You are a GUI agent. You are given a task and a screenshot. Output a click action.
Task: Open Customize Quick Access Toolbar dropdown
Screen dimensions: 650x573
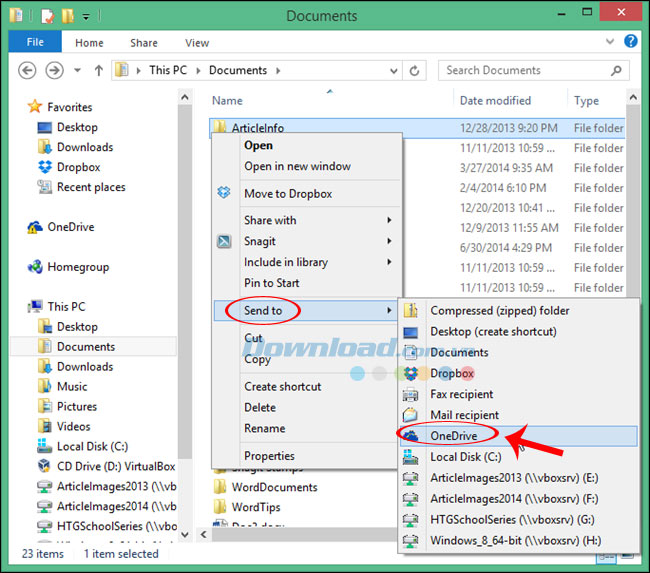tap(86, 17)
